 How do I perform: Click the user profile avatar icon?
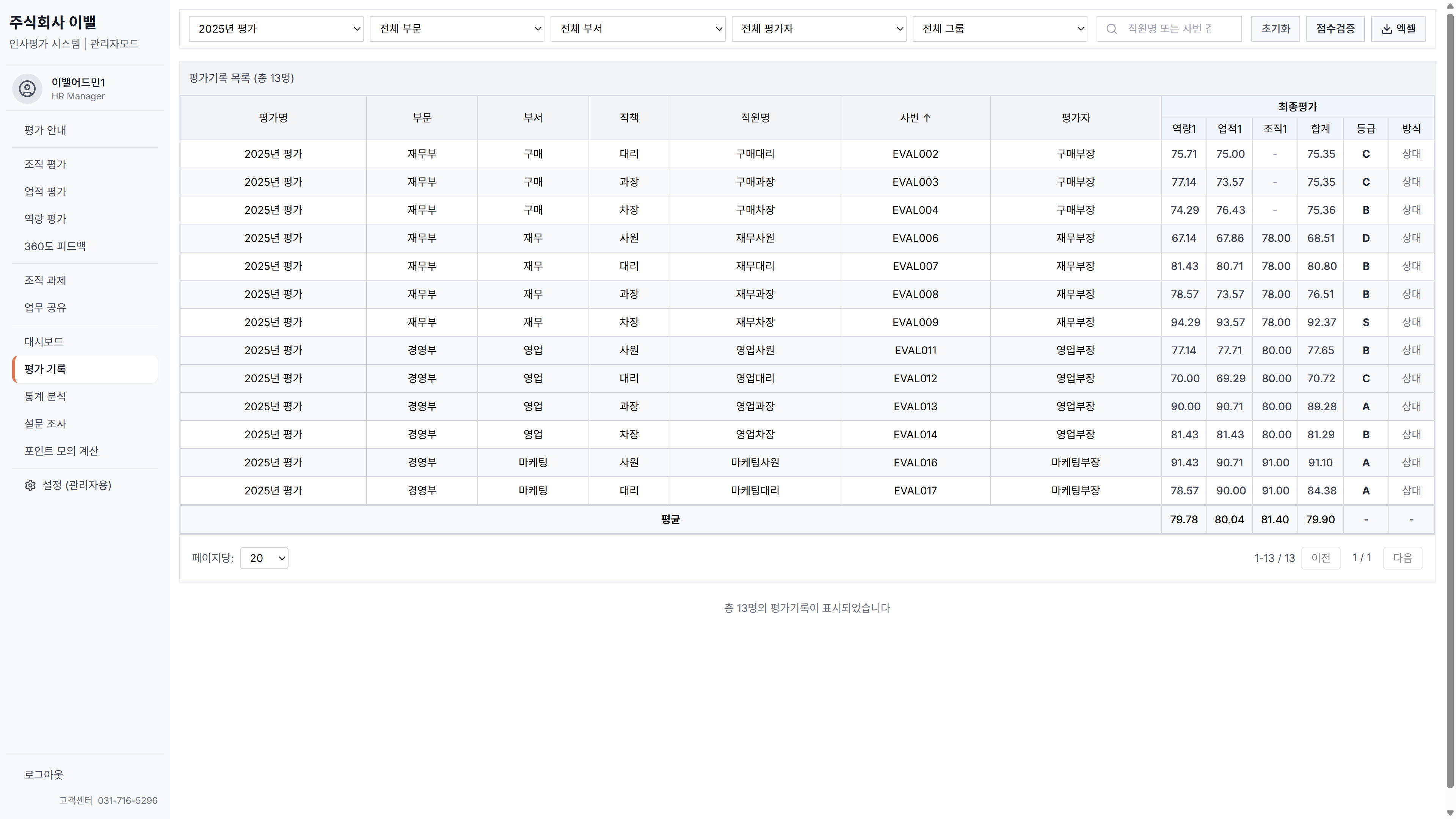[27, 89]
